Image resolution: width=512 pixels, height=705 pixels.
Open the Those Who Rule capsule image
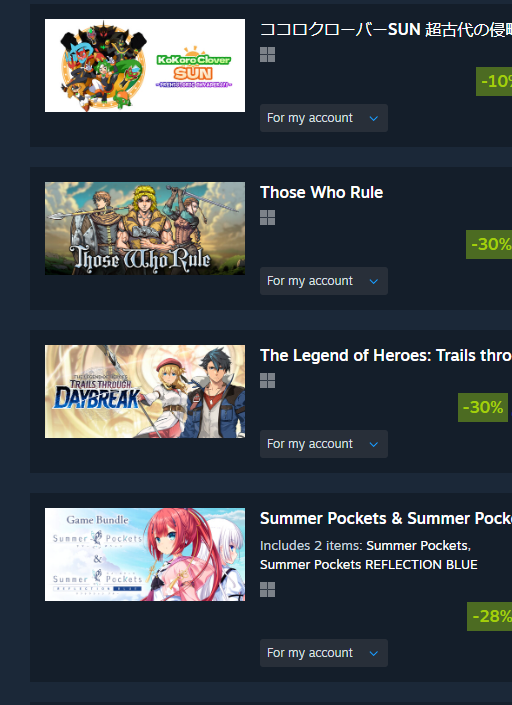(x=145, y=228)
